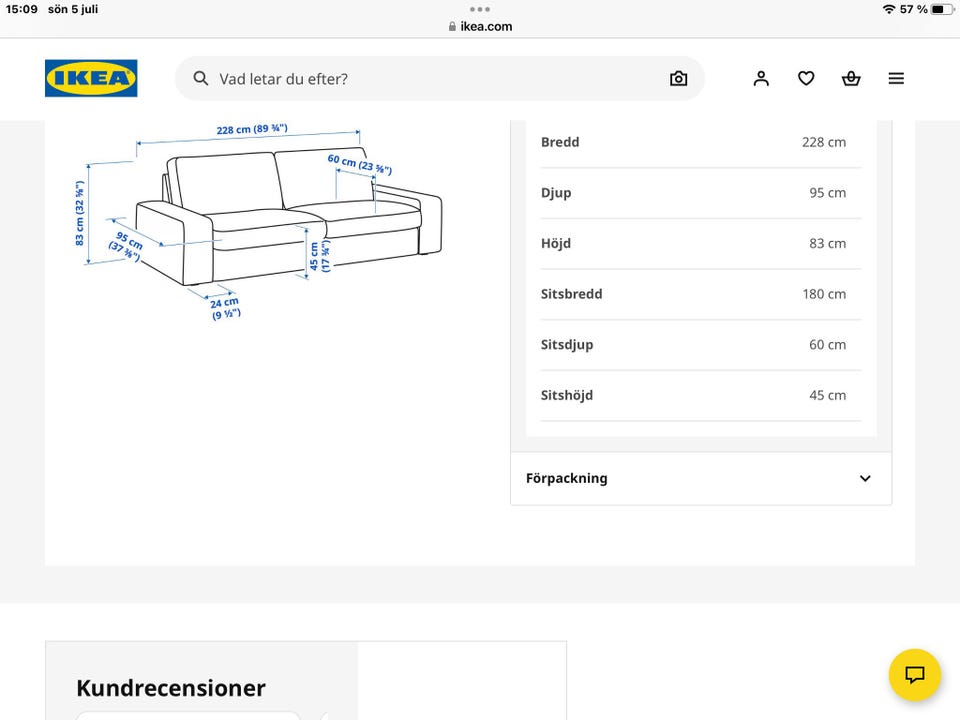Focus the 'Vad letar du efter?' search field
The height and width of the screenshot is (720, 960).
[x=440, y=78]
